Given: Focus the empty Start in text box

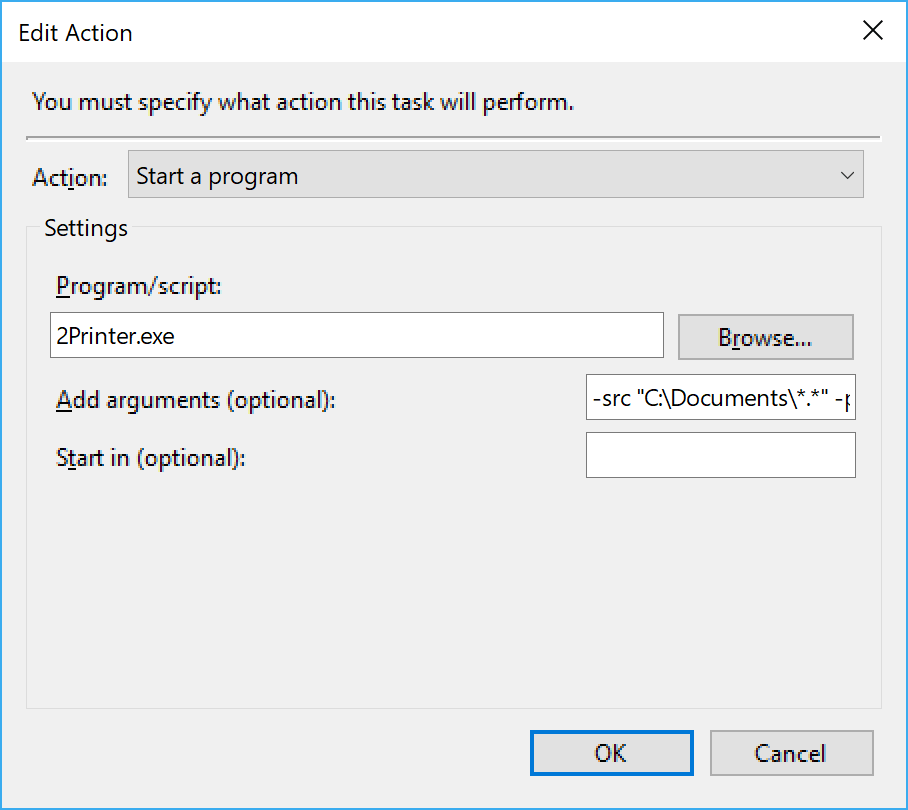Looking at the screenshot, I should (720, 455).
